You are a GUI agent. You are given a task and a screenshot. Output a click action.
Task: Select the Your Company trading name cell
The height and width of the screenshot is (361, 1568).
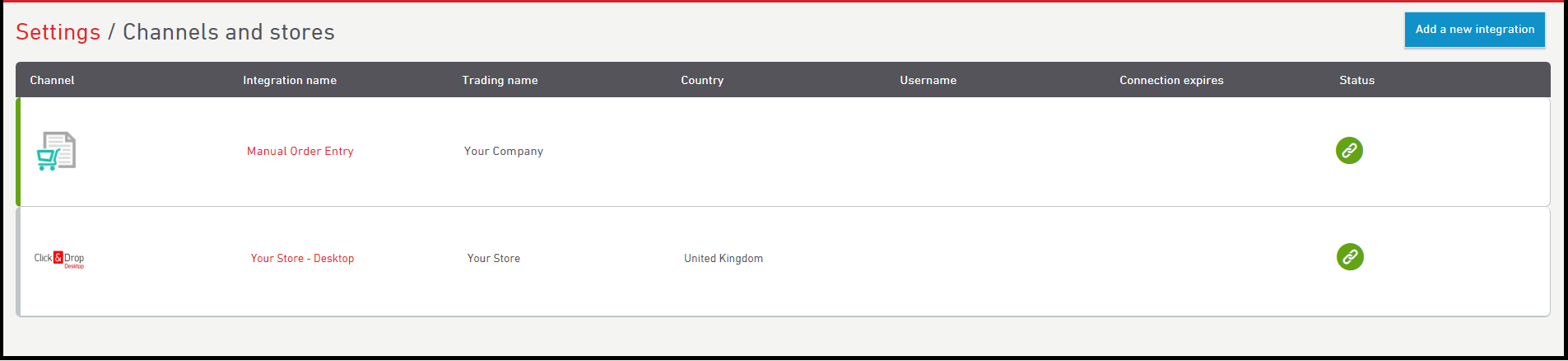[504, 151]
